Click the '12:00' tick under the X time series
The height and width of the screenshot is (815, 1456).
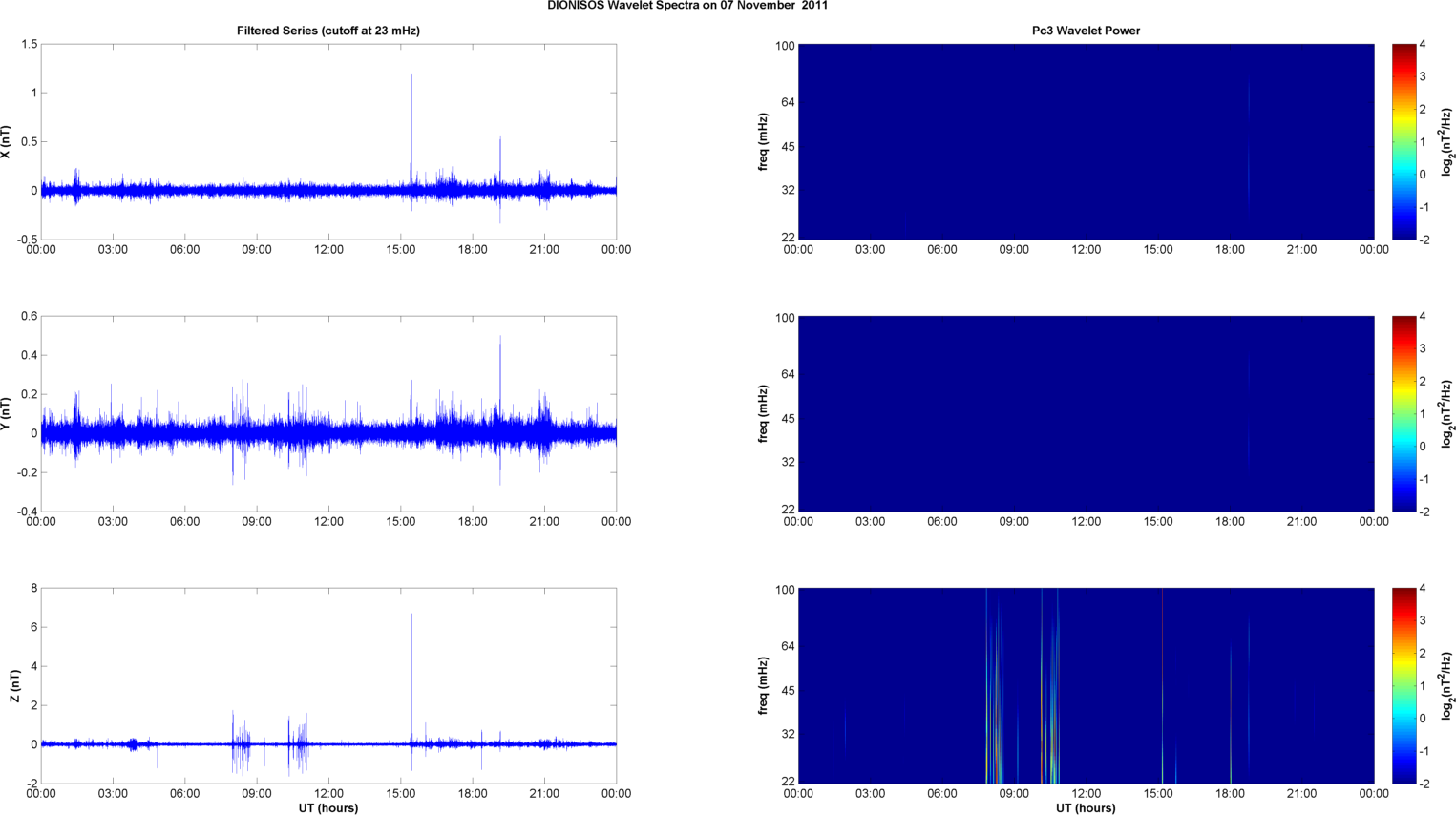(x=328, y=250)
